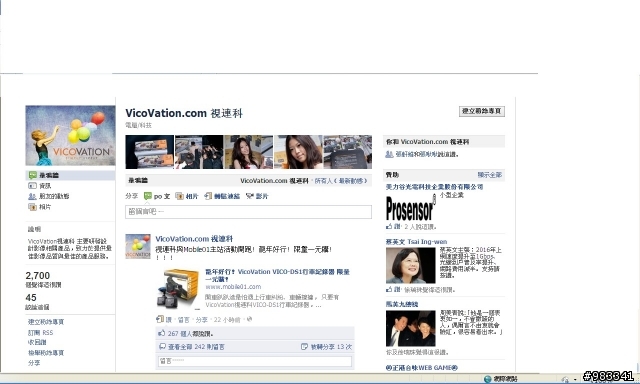Open the Prosensor company title link

[x=434, y=186]
